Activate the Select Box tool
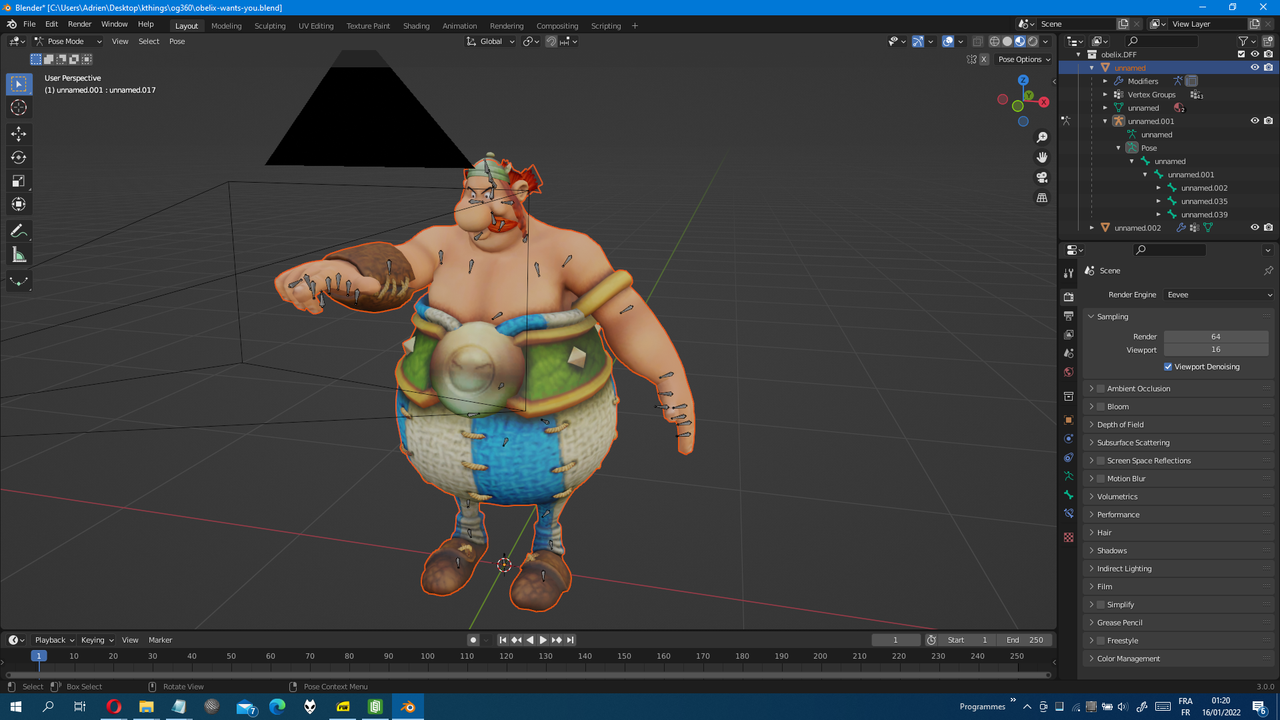This screenshot has width=1280, height=720. point(19,84)
